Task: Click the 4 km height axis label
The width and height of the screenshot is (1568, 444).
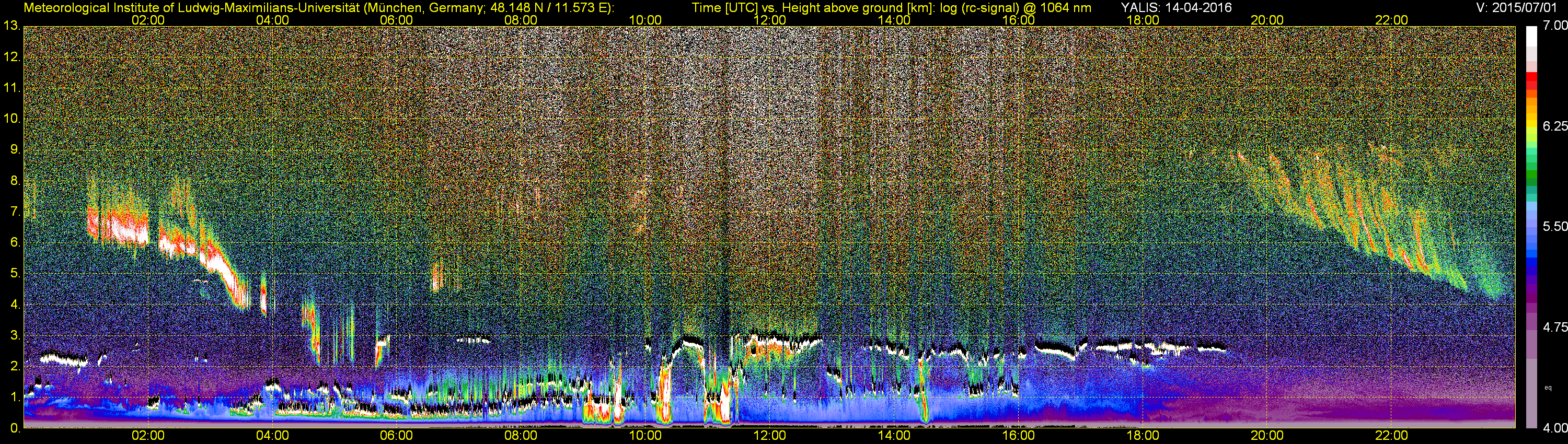Action: (x=15, y=304)
